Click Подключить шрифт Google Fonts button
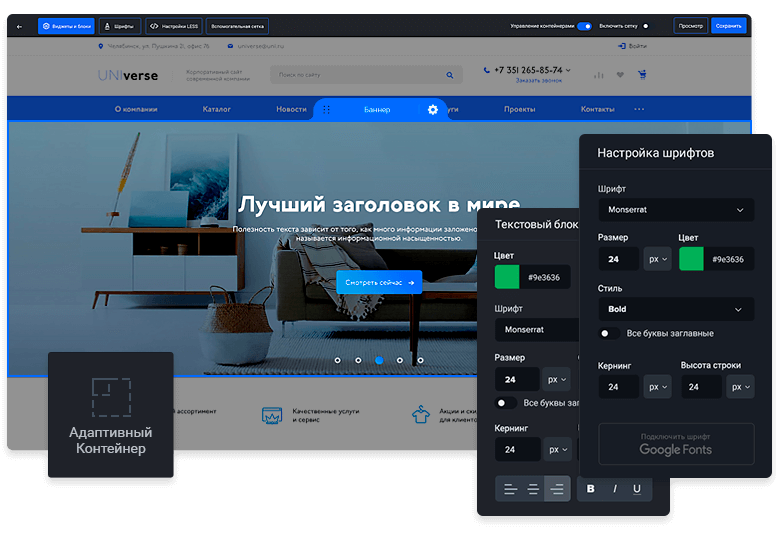The width and height of the screenshot is (779, 550). (676, 444)
